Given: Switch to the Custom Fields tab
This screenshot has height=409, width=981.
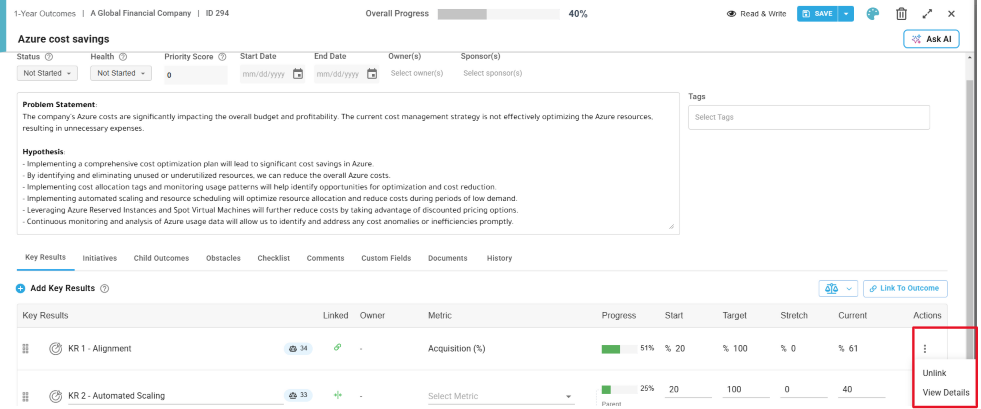Looking at the screenshot, I should [x=386, y=258].
